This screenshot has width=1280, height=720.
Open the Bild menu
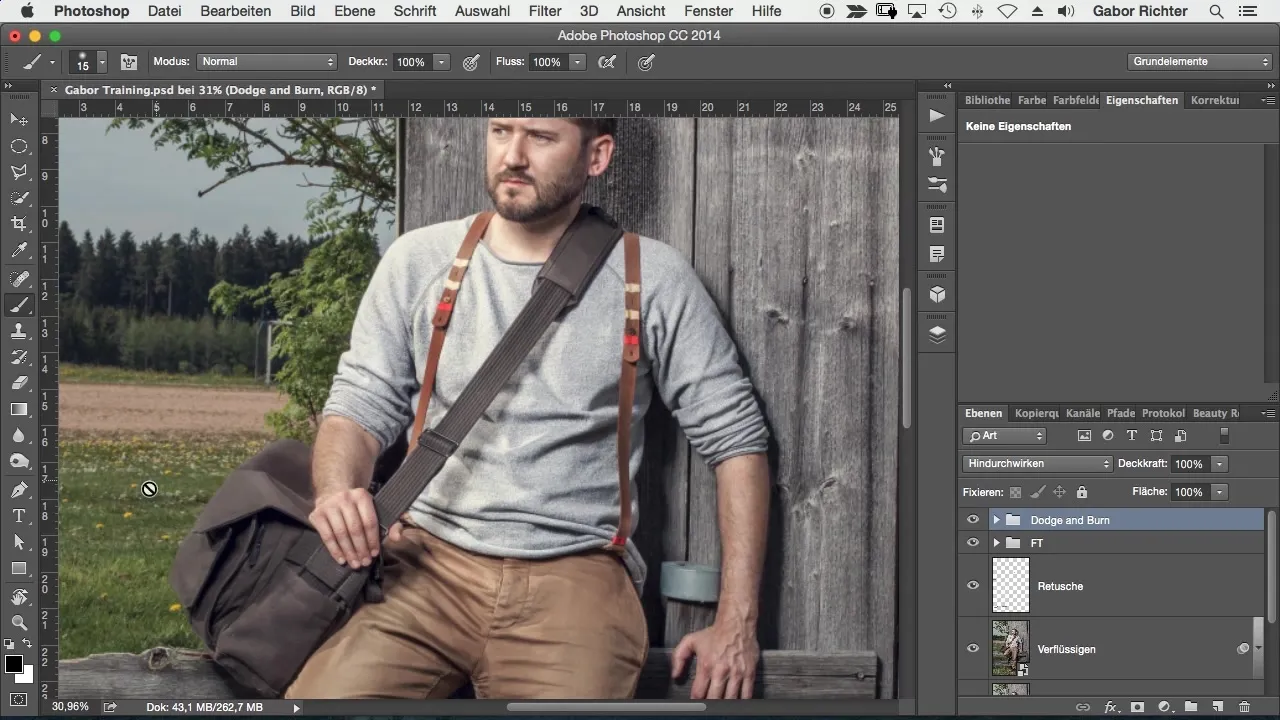[x=302, y=11]
